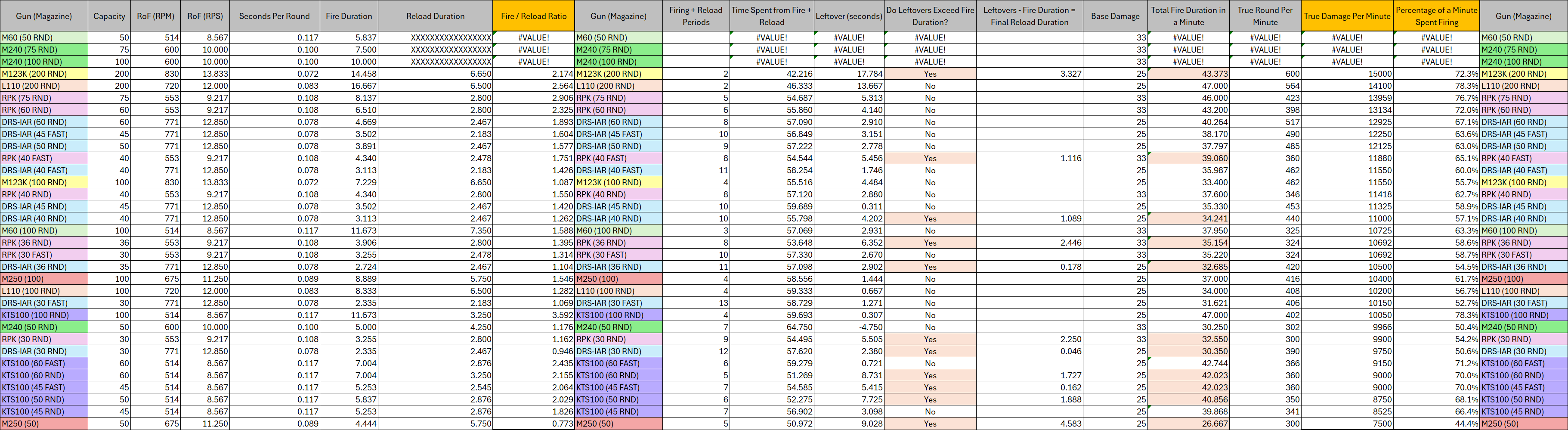The height and width of the screenshot is (430, 1568).
Task: Click the True Damage Per Minute header
Action: 1347,16
